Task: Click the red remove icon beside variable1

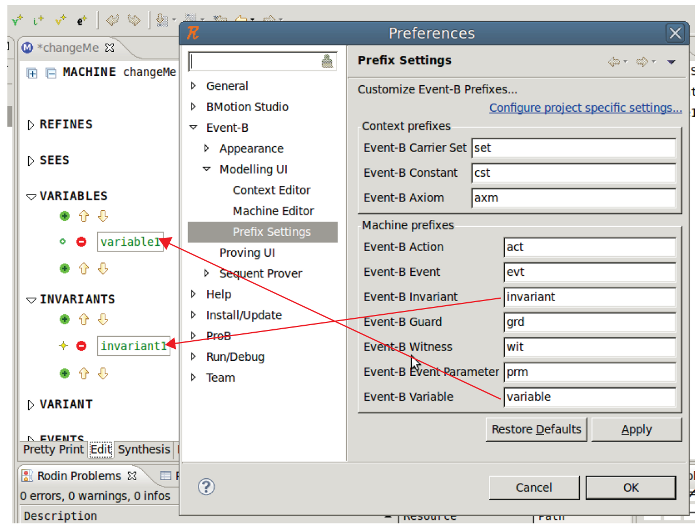Action: tap(82, 242)
